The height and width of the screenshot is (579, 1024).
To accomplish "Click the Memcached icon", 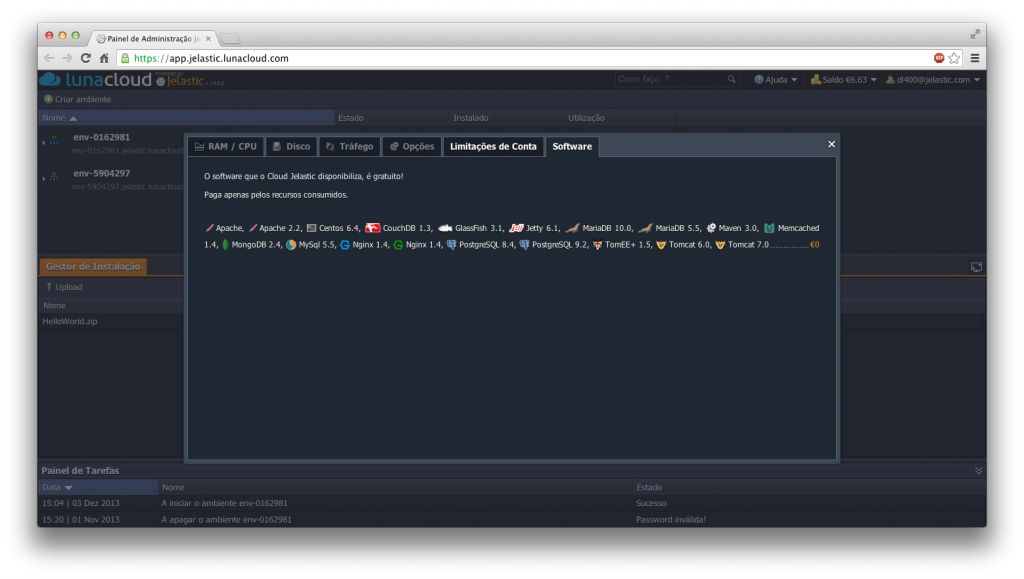I will 769,228.
